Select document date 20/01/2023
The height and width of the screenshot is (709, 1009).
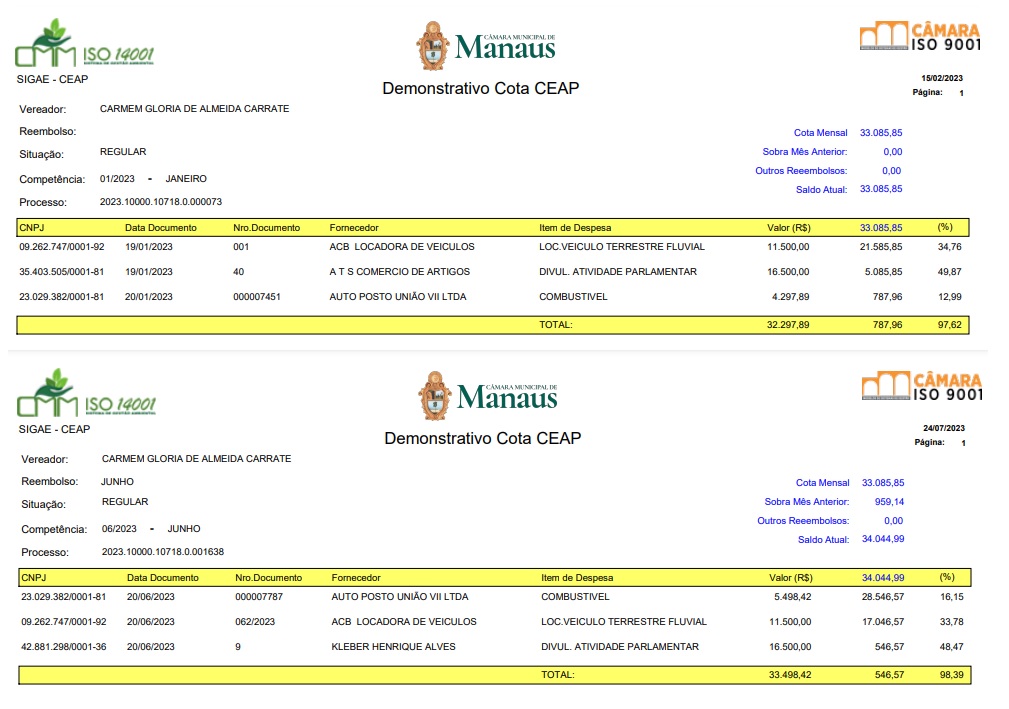(149, 297)
